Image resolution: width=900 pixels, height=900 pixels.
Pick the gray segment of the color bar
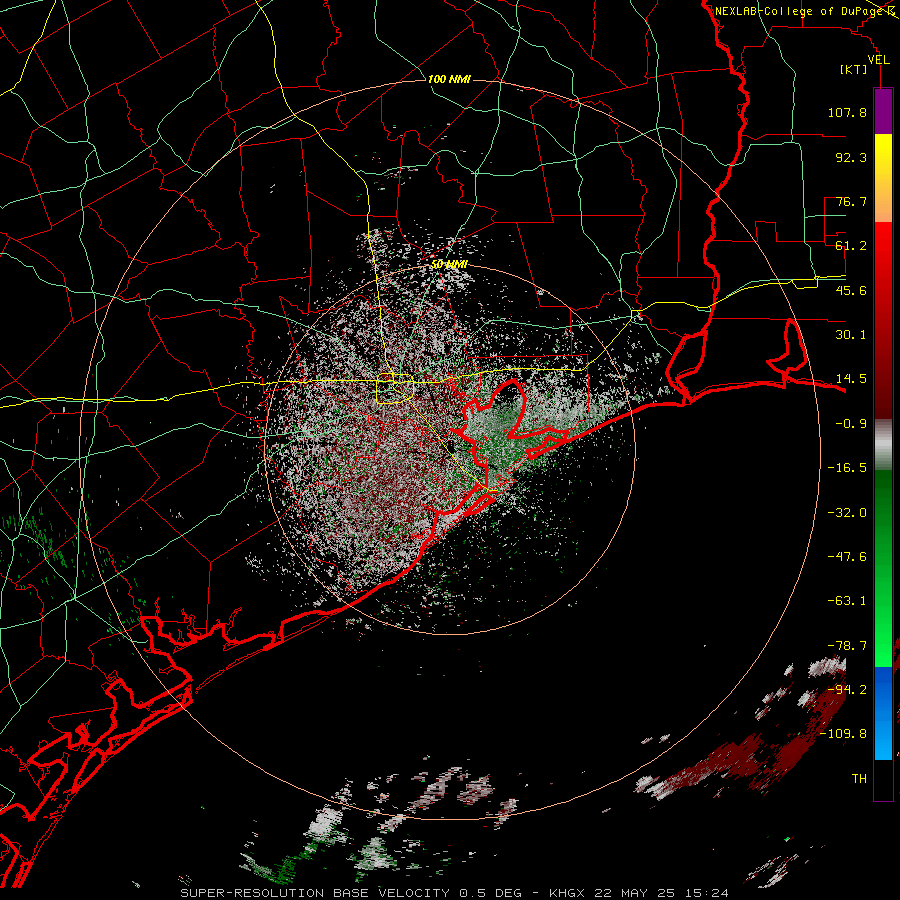[883, 444]
